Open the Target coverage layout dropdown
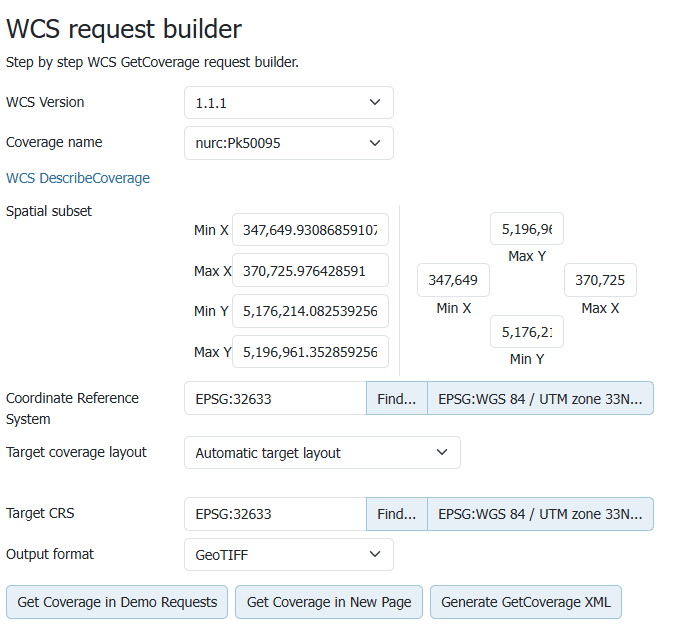Screen dimensions: 675x631 (x=322, y=453)
